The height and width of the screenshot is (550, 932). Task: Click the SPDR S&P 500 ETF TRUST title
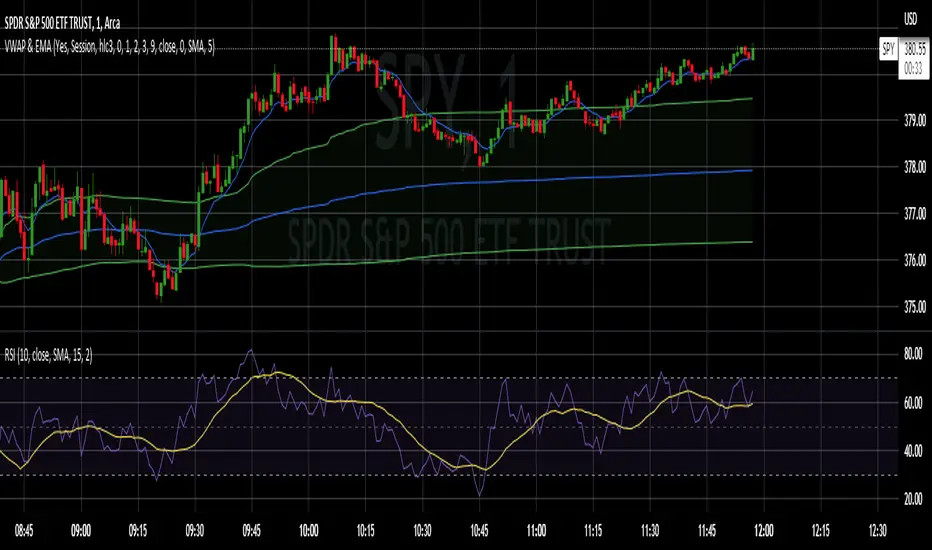62,23
